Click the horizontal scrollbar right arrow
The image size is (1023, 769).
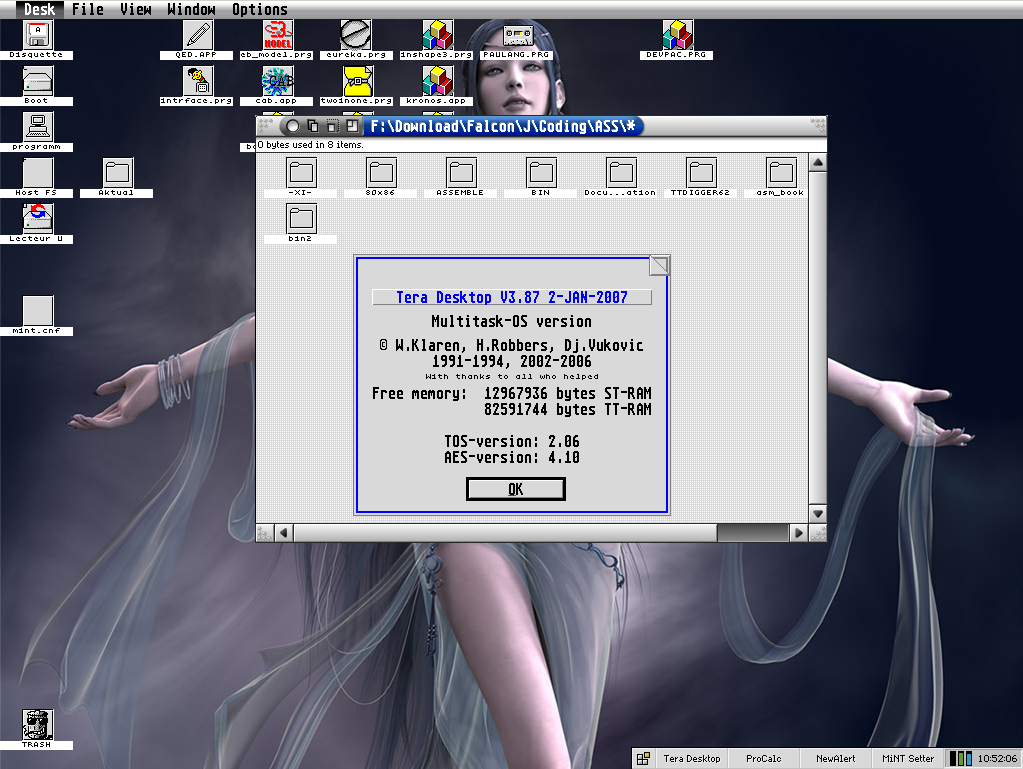pos(799,533)
